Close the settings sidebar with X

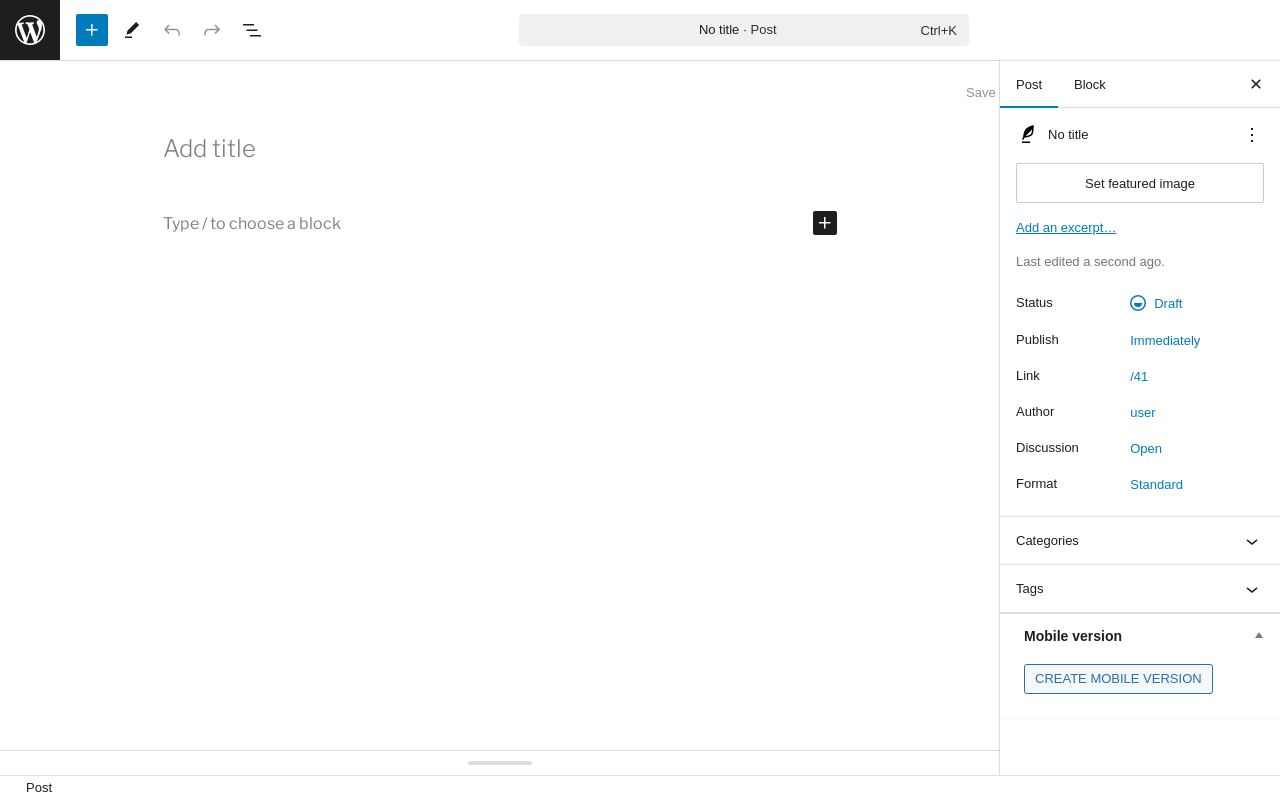point(1256,84)
